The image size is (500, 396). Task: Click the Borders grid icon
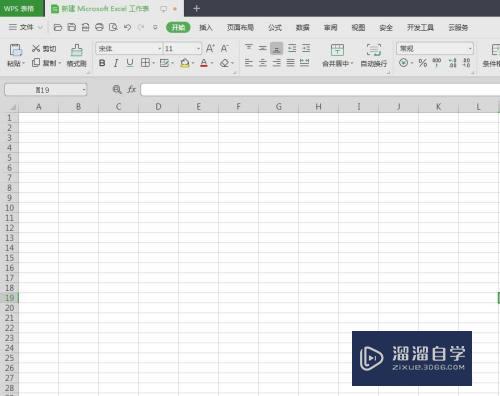145,63
